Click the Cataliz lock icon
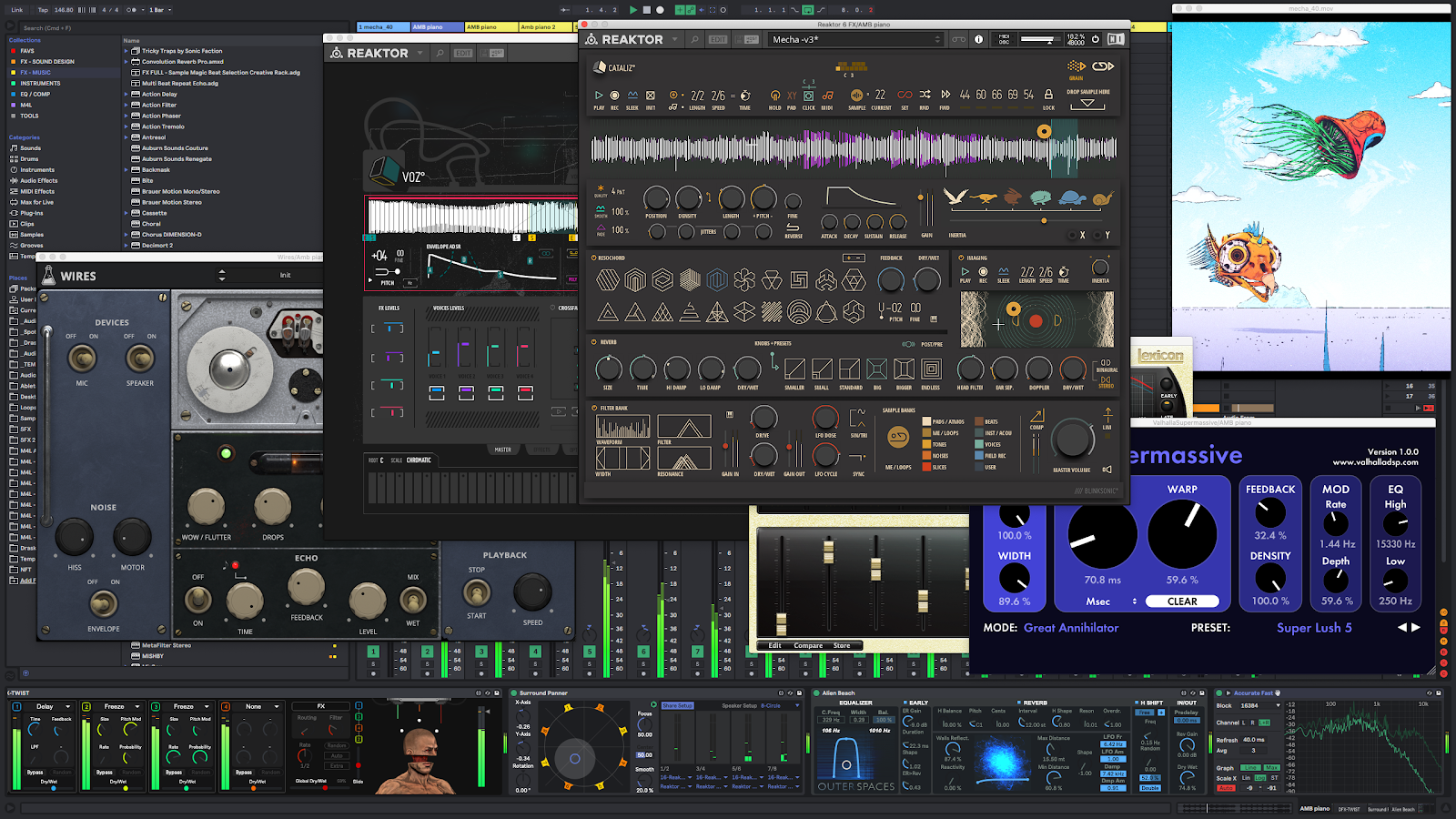This screenshot has height=819, width=1456. tap(1048, 95)
